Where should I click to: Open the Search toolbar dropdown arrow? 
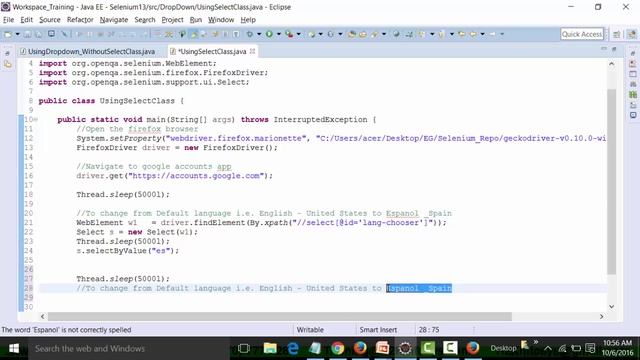coord(384,34)
